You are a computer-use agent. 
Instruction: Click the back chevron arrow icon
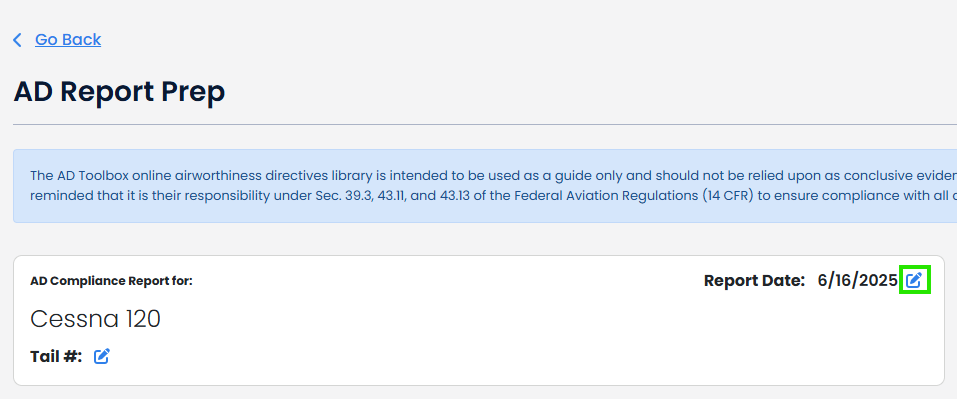tap(17, 40)
